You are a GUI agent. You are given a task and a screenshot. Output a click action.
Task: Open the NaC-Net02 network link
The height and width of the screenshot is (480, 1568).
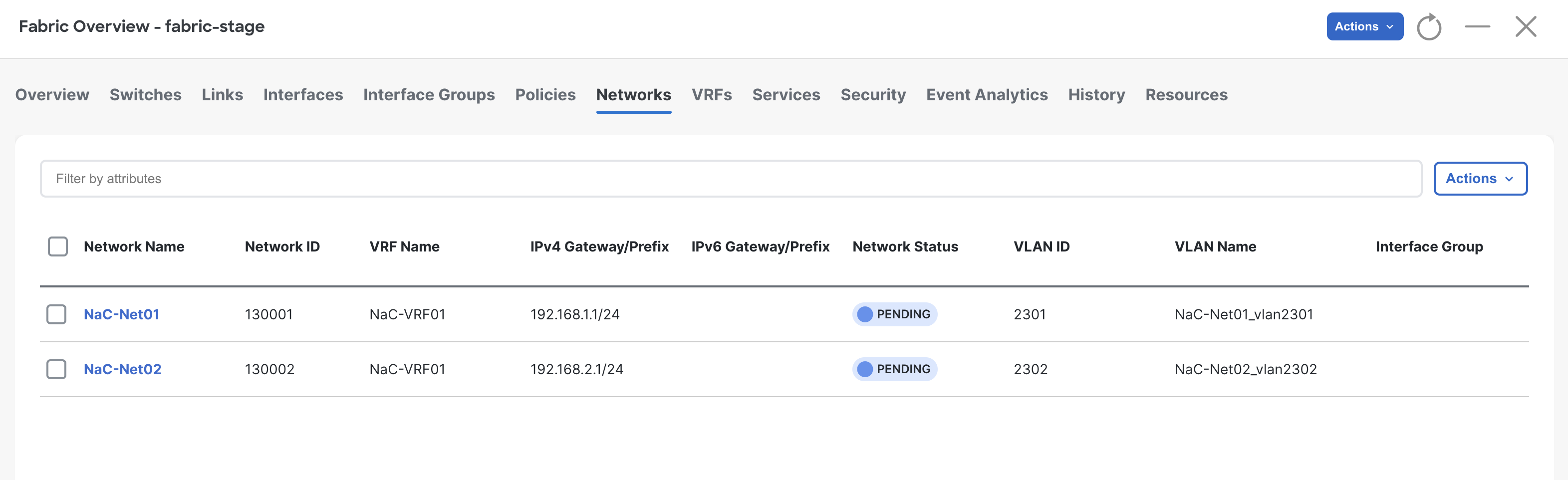click(122, 369)
